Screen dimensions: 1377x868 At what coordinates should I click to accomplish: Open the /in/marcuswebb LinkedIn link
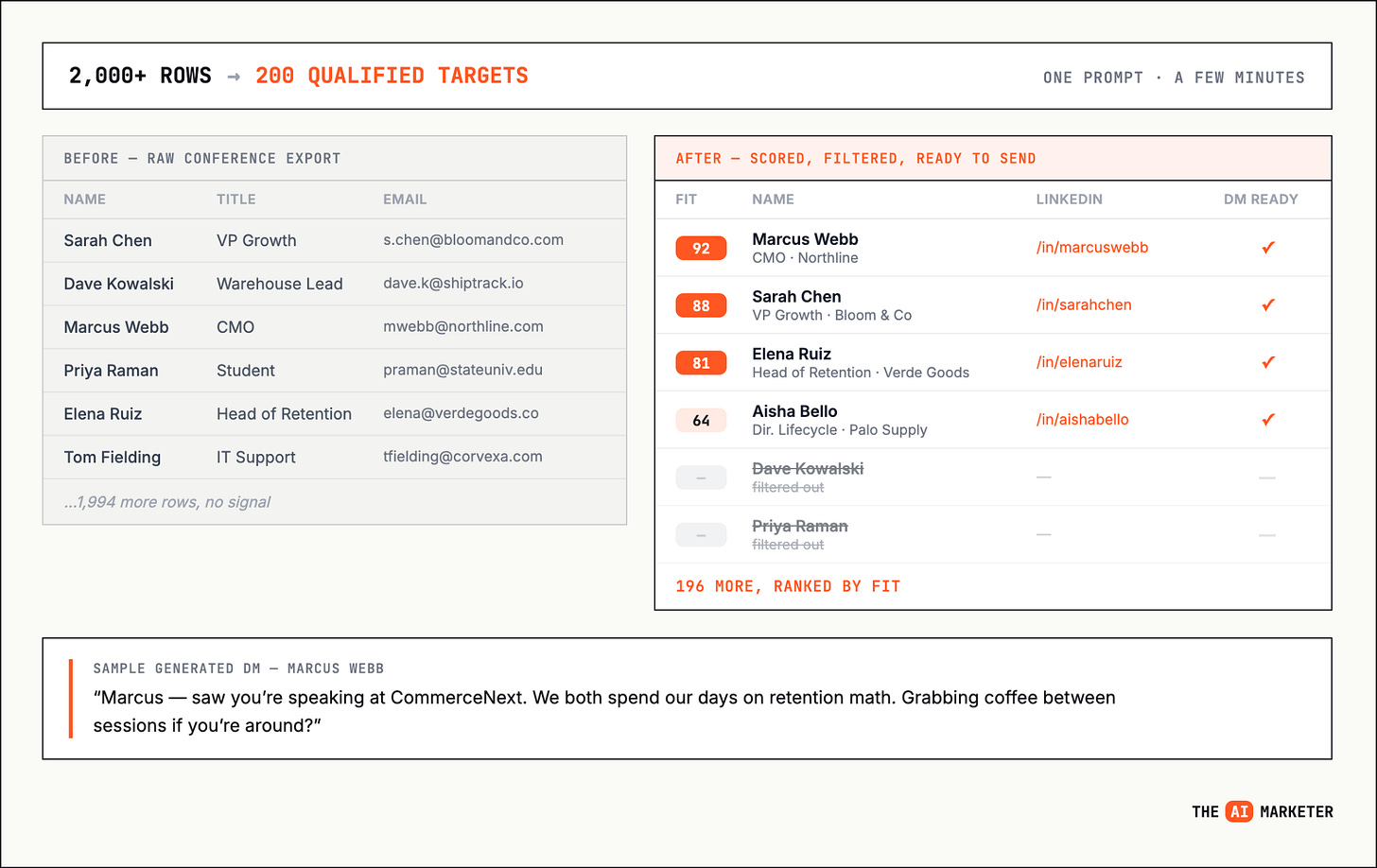pyautogui.click(x=1092, y=248)
